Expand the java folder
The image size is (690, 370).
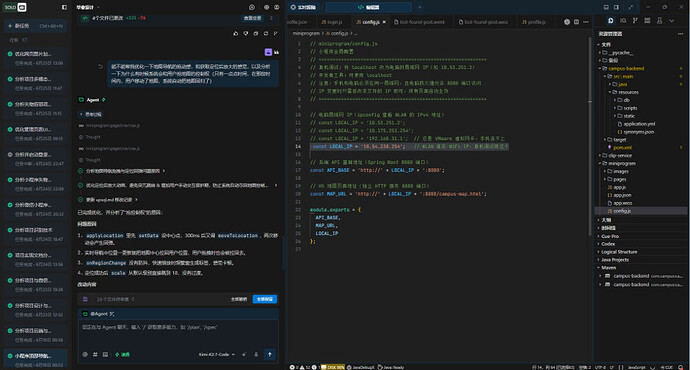[x=623, y=84]
